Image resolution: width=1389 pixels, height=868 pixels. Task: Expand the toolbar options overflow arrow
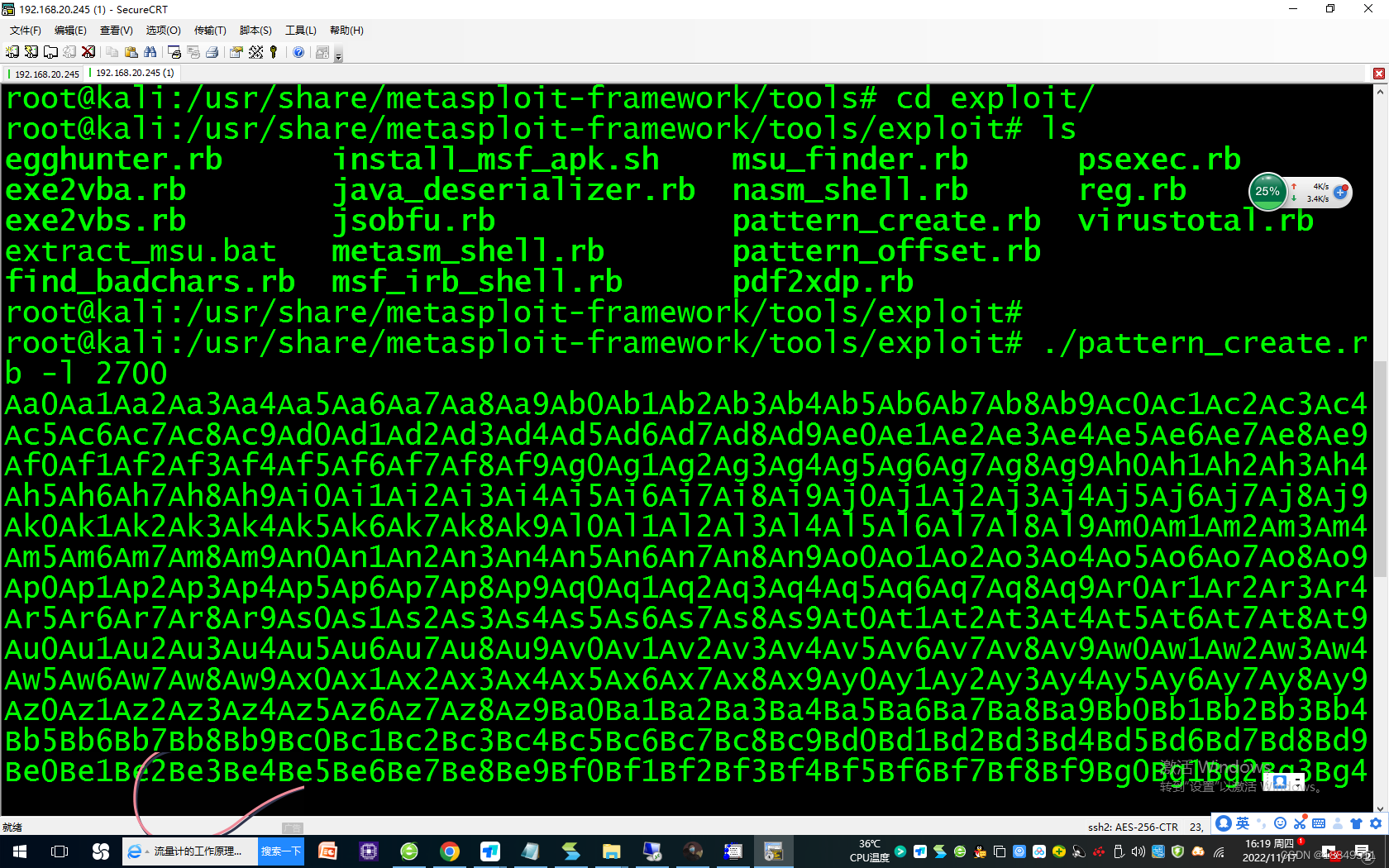tap(338, 55)
